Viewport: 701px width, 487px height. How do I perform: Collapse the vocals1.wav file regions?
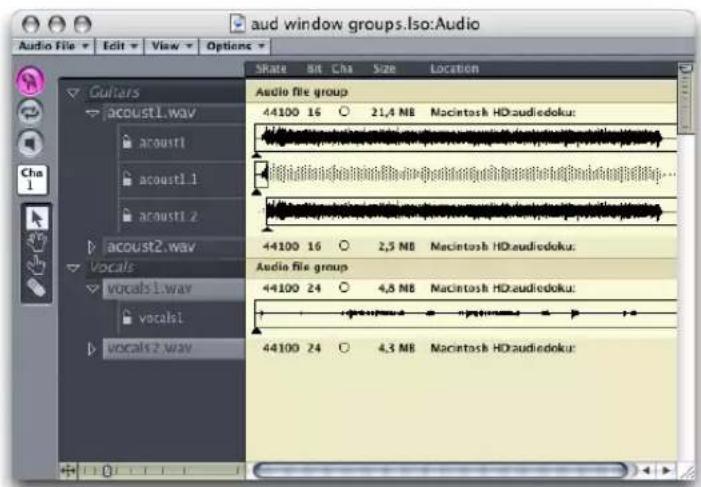(x=93, y=288)
